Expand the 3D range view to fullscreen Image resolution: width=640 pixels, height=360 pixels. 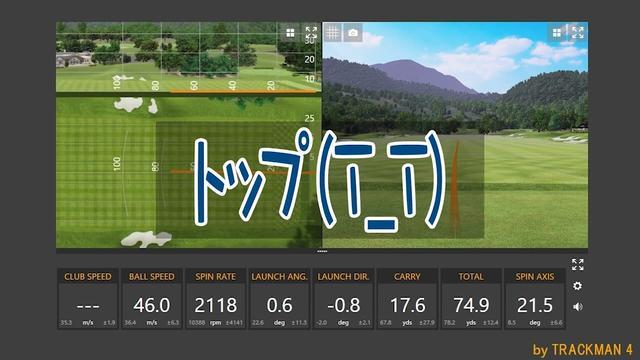pos(578,32)
